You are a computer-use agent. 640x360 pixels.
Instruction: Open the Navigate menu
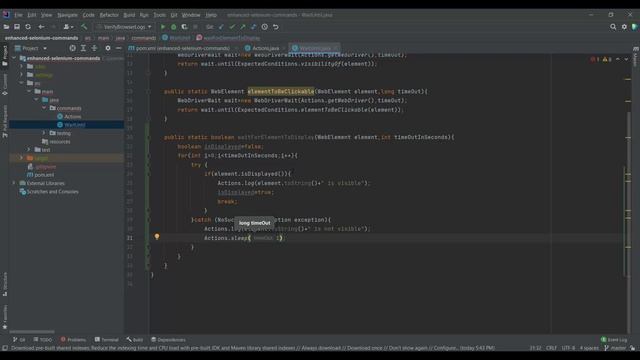pos(67,15)
